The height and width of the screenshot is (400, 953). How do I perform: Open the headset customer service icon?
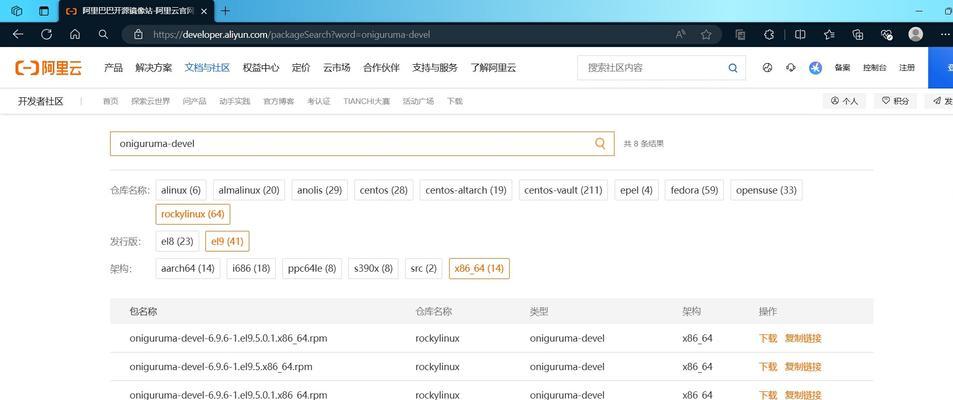tap(791, 67)
